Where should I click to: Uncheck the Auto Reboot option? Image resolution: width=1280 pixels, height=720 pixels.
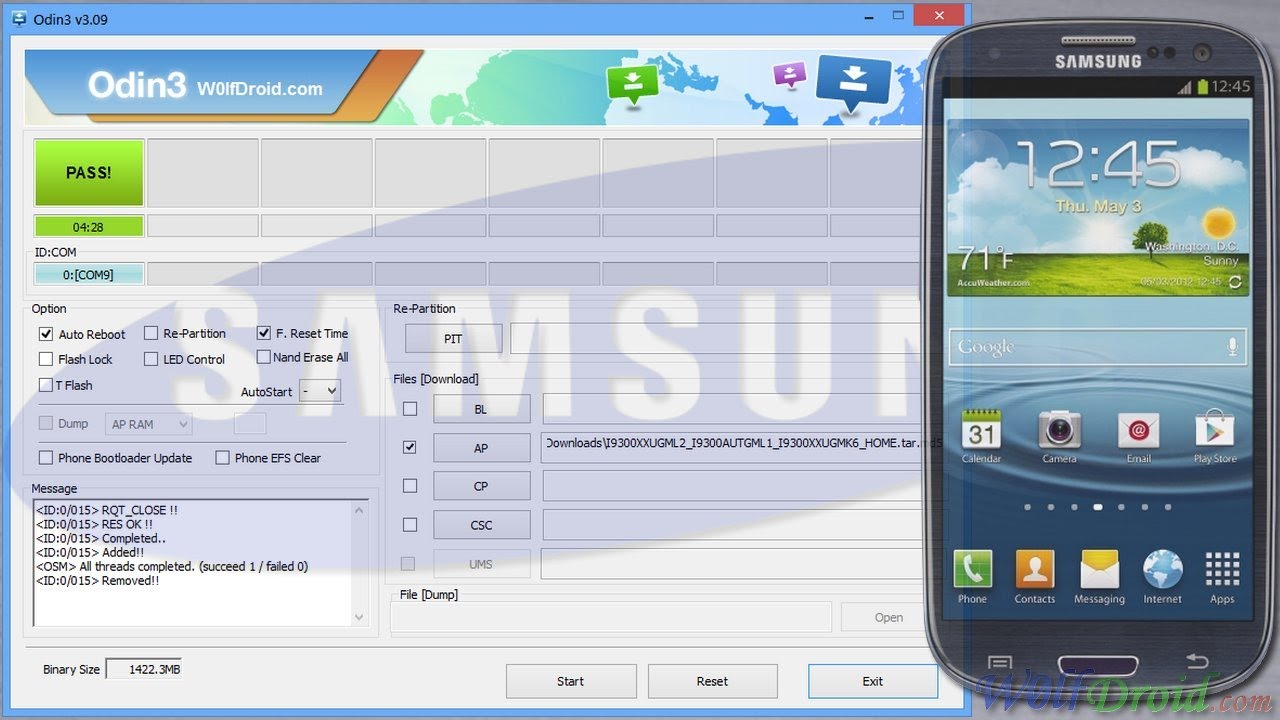(46, 334)
